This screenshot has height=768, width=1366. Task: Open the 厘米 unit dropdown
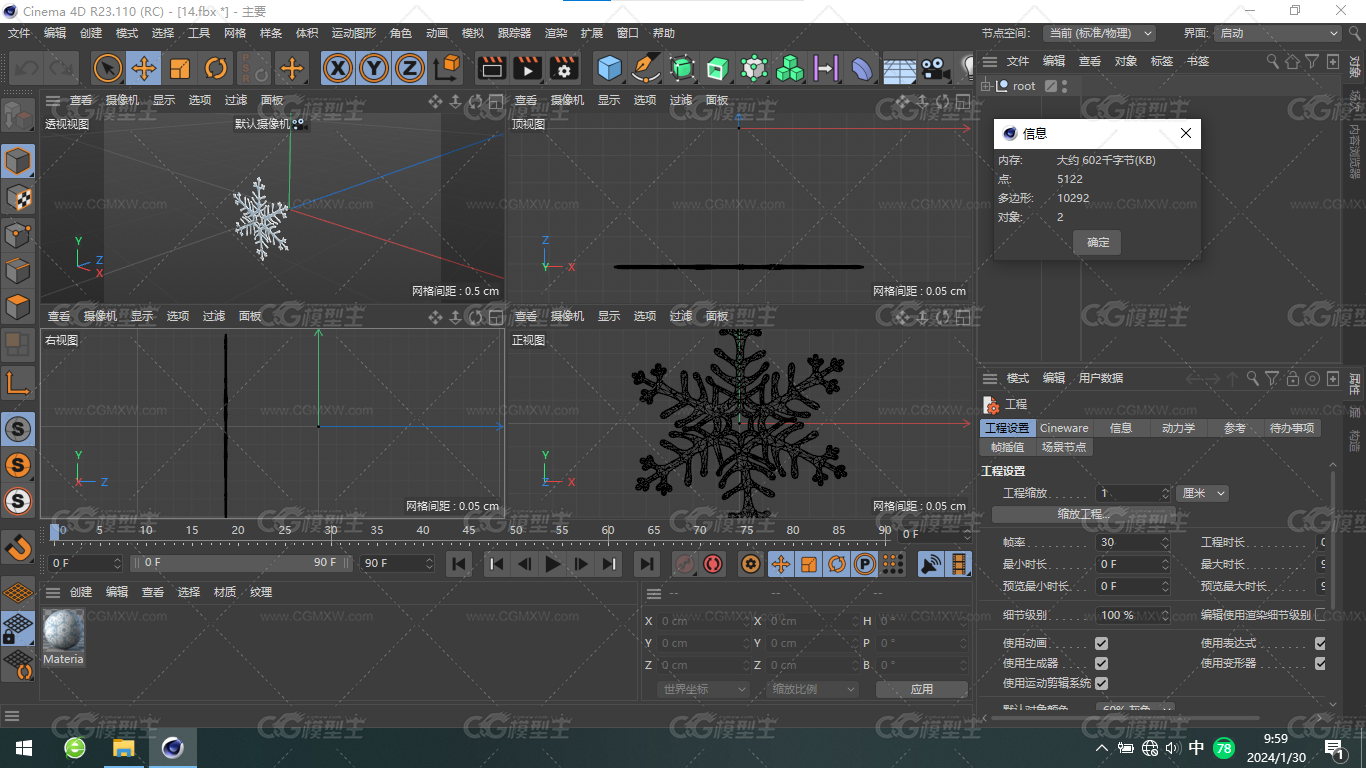pos(1203,493)
